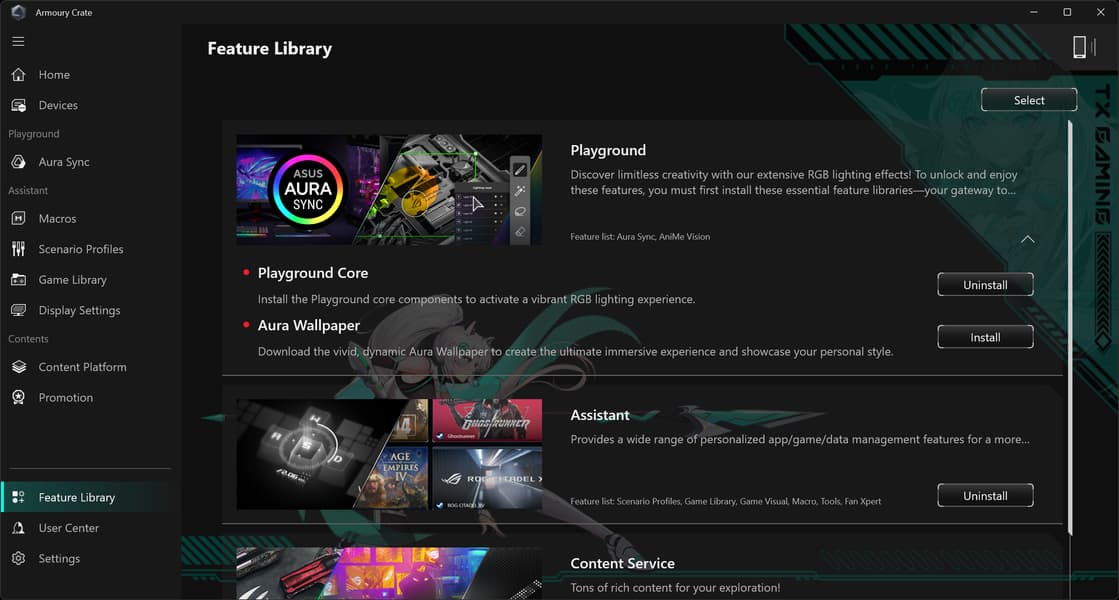Click the Aura Sync Playground thumbnail
The image size is (1119, 600).
(x=389, y=190)
